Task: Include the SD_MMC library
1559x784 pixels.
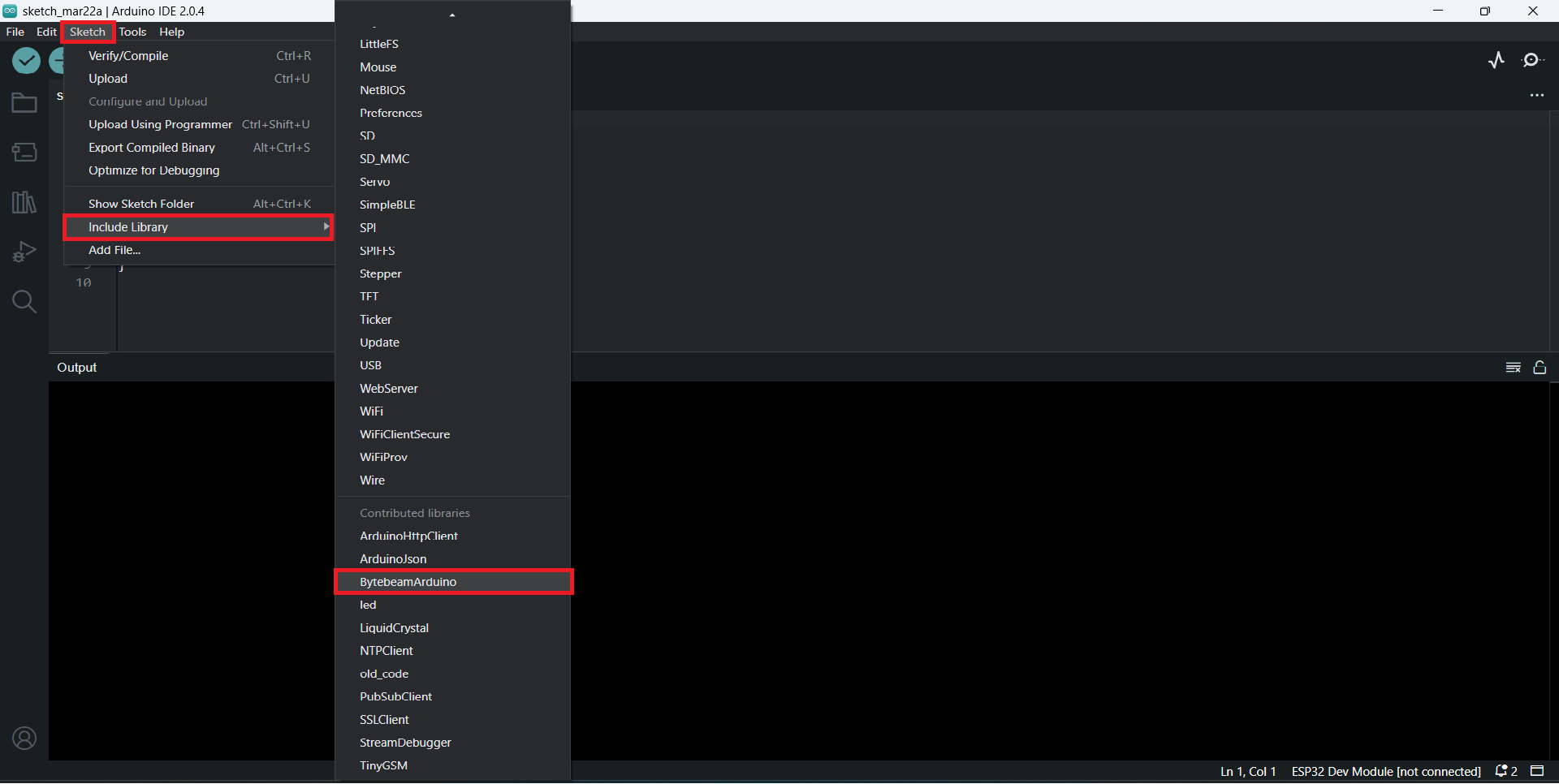Action: click(x=453, y=159)
